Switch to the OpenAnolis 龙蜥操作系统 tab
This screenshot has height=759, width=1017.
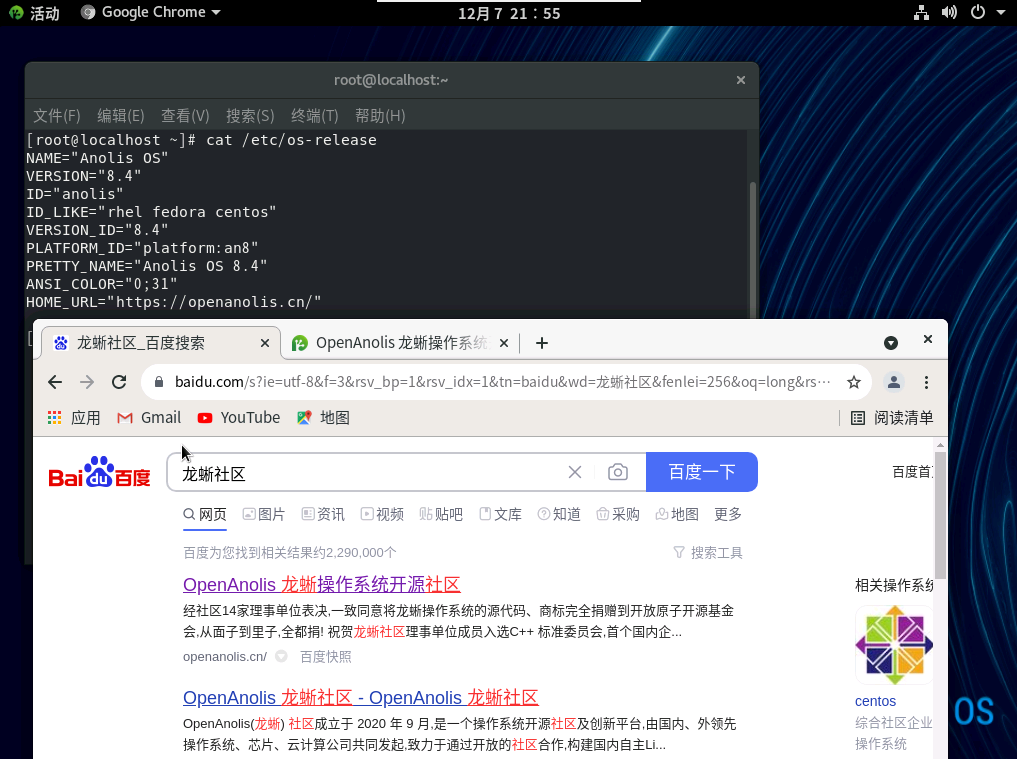(x=400, y=343)
